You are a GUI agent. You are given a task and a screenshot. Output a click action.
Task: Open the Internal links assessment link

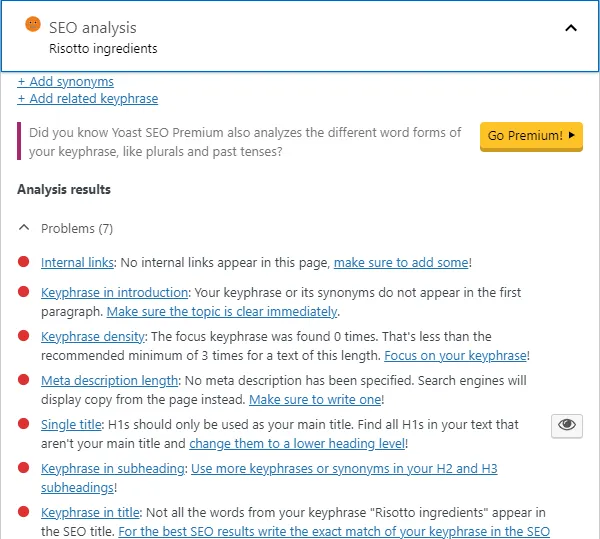tap(77, 262)
